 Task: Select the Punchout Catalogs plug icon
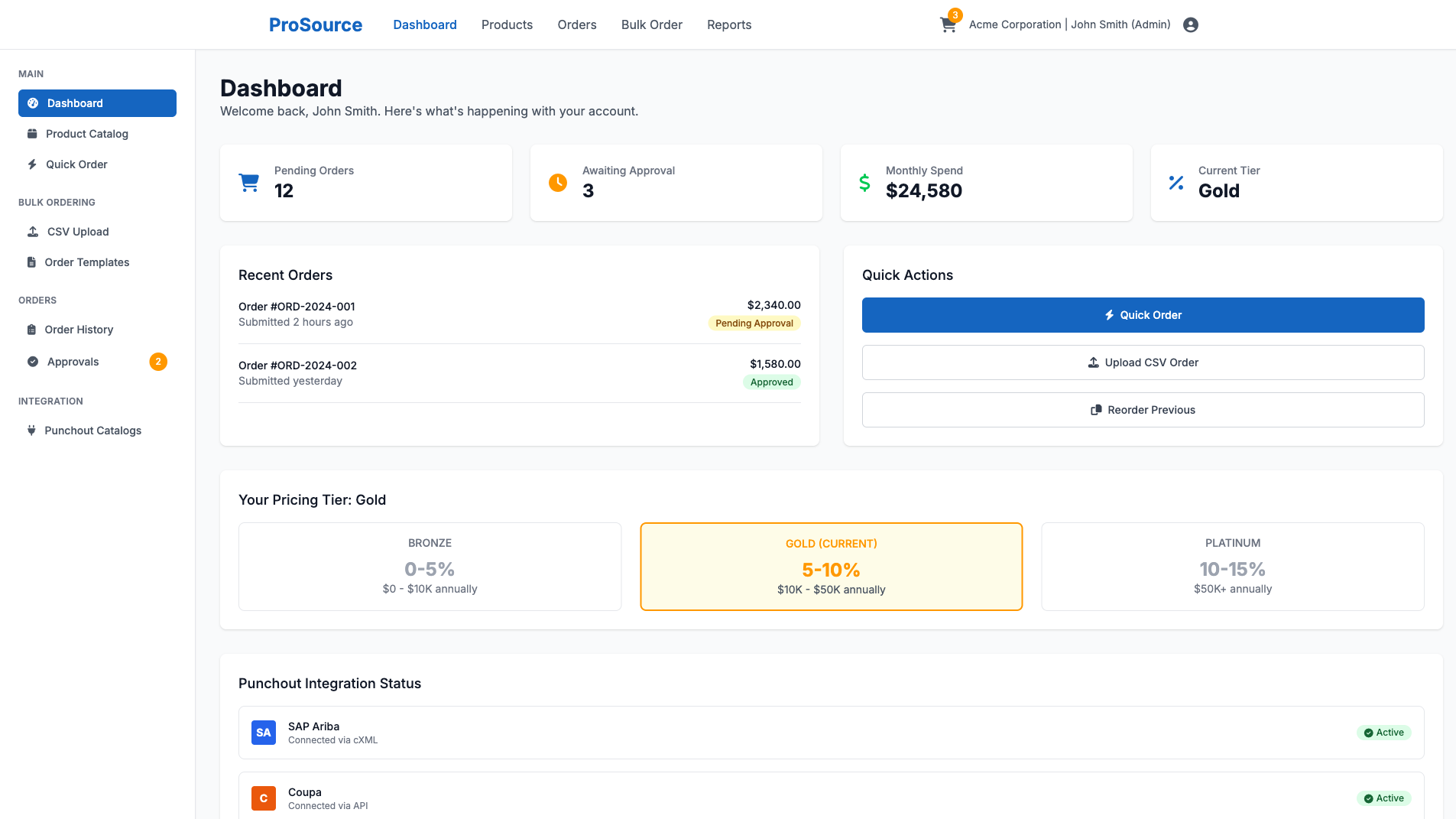(31, 430)
